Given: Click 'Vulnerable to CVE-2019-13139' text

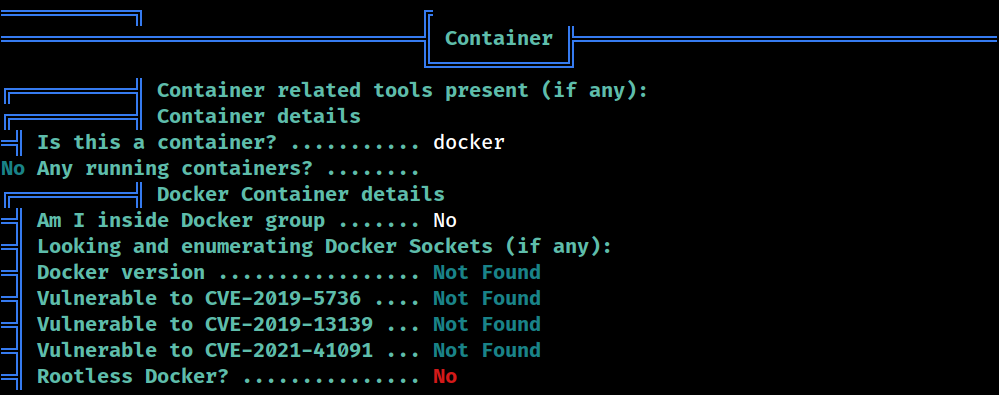Looking at the screenshot, I should pyautogui.click(x=205, y=324).
